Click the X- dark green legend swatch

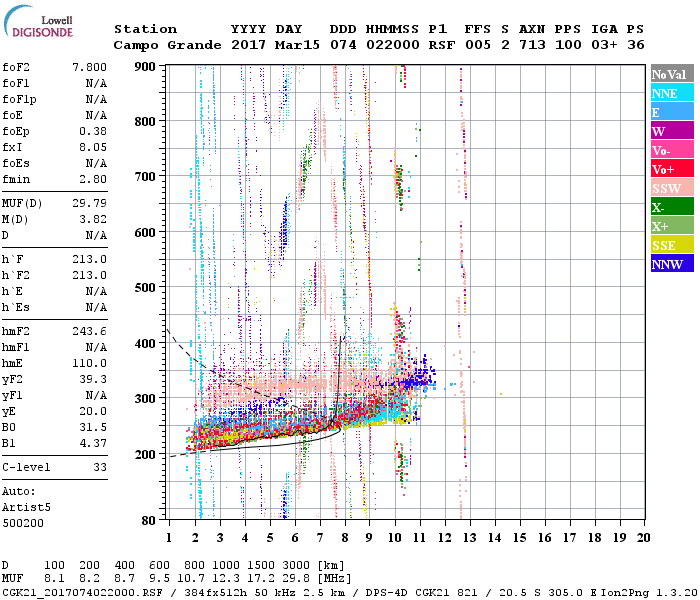[671, 207]
